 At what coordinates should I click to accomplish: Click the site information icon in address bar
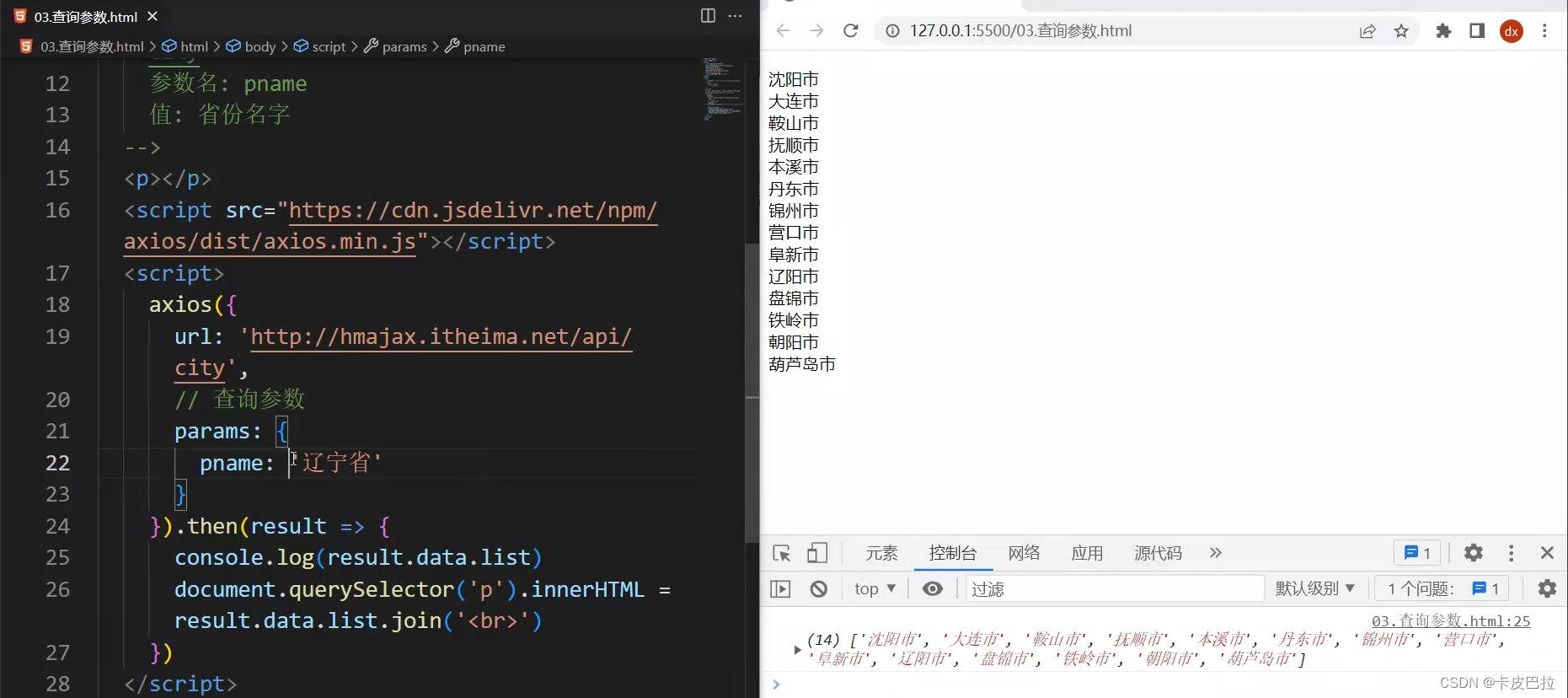click(891, 31)
